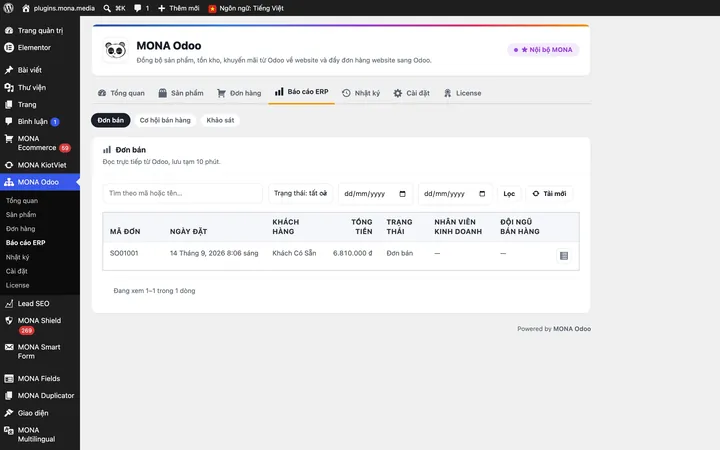Open the Báo cáo ERP submenu item
Viewport: 720px width, 450px height.
pyautogui.click(x=26, y=242)
